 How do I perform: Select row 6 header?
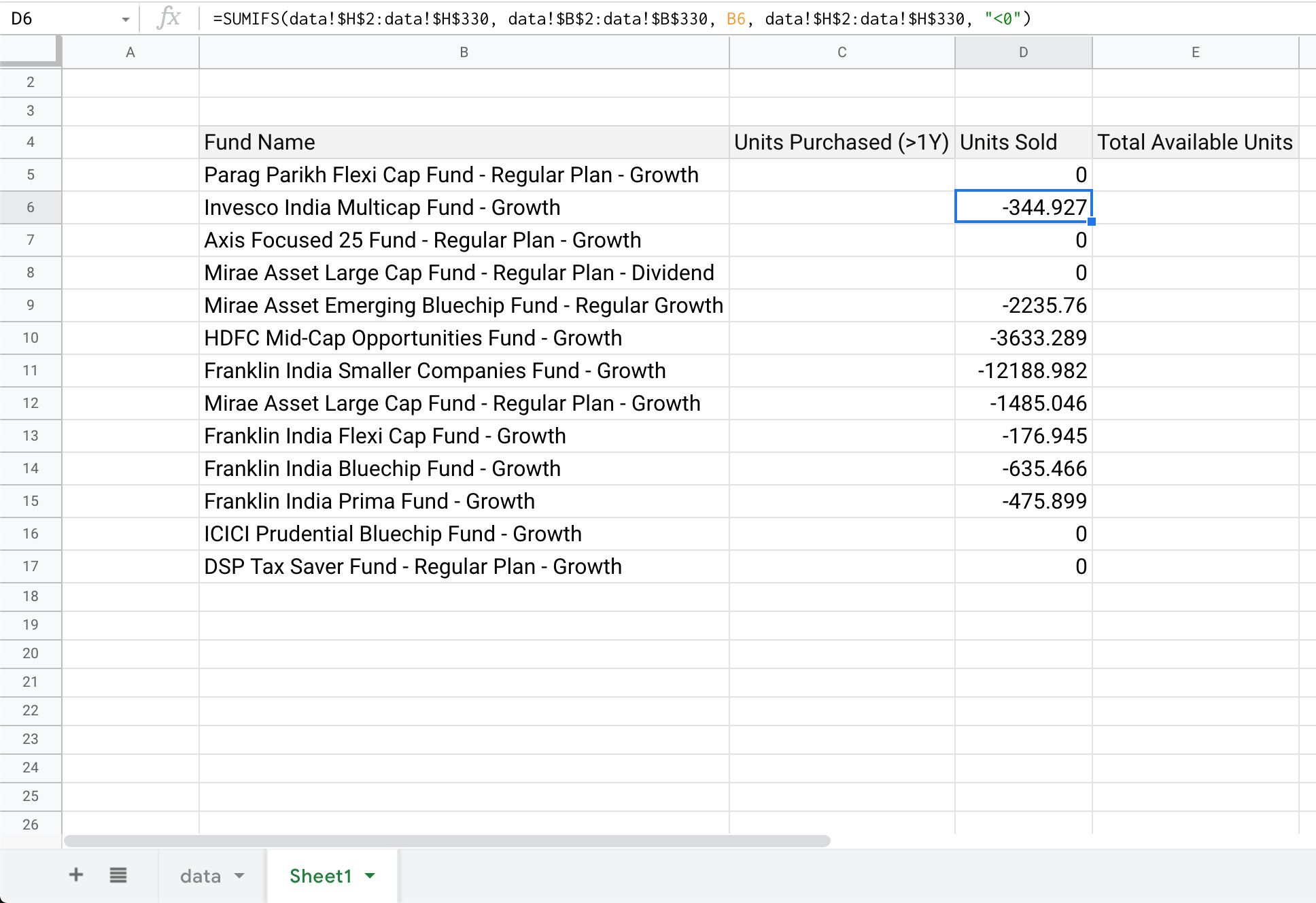[31, 207]
